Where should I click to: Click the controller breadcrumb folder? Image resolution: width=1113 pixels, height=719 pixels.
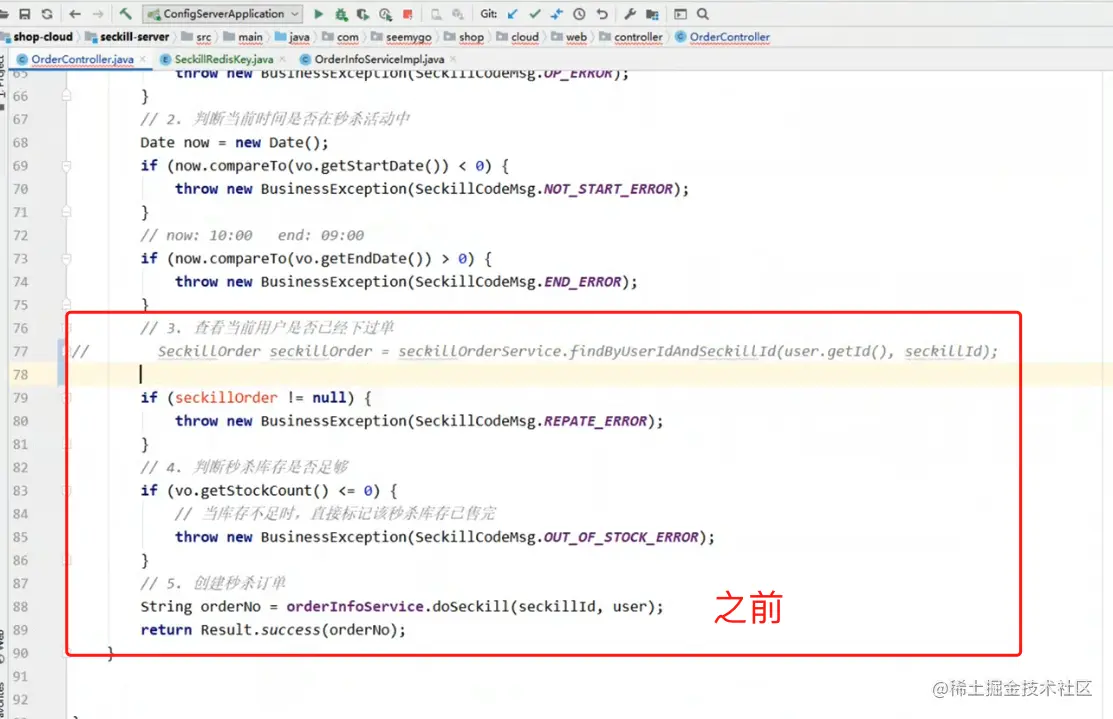631,37
